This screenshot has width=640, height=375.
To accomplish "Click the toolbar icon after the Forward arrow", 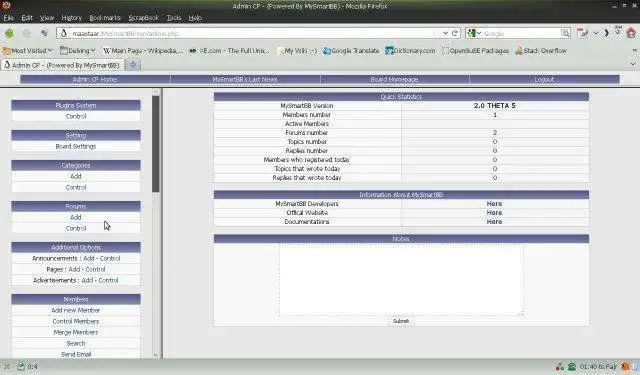I will [x=44, y=33].
